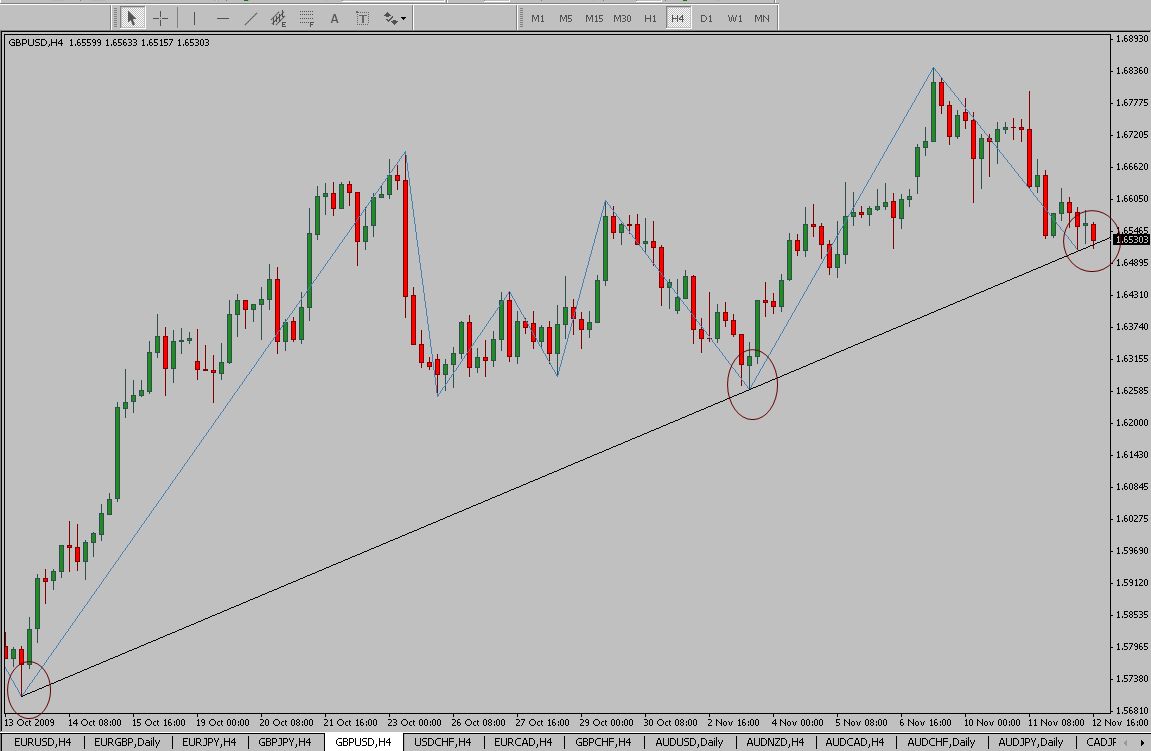Activate the crosshair tool
The height and width of the screenshot is (751, 1151).
click(160, 18)
